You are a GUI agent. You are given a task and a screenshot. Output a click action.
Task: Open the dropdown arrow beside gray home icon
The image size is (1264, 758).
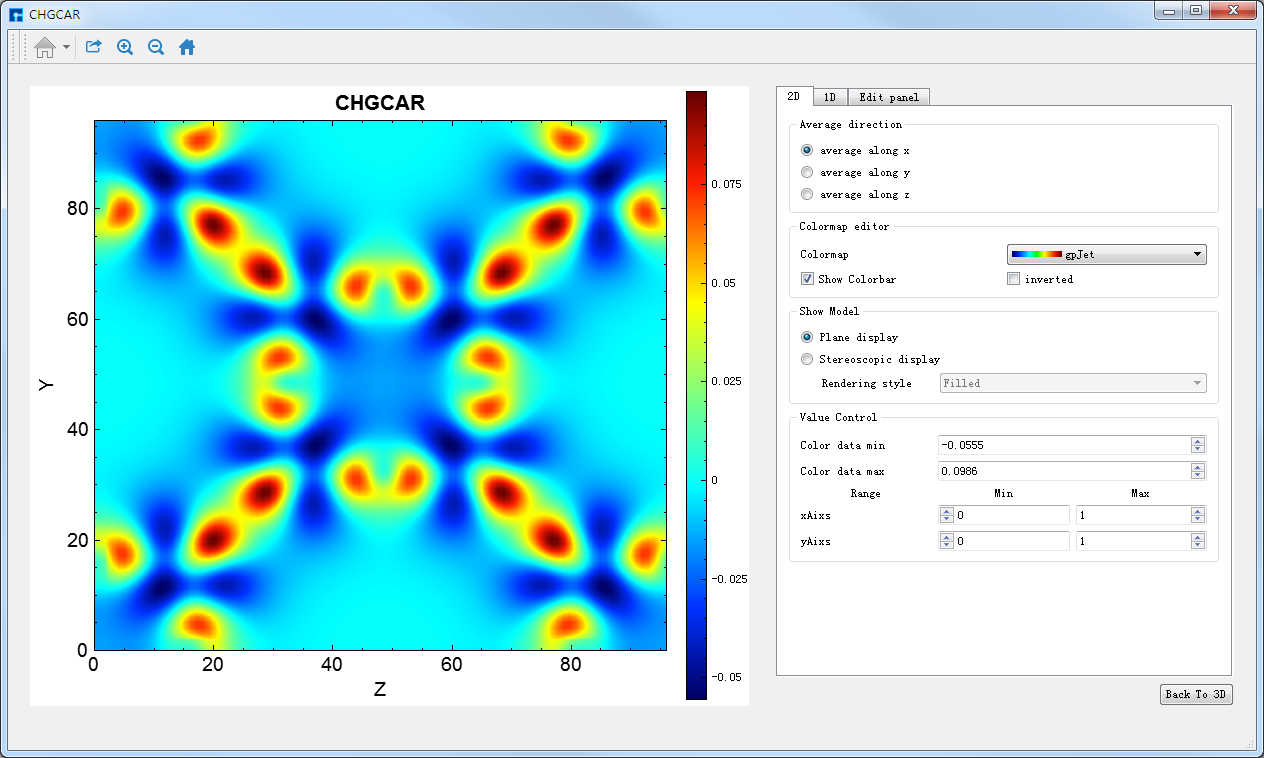click(66, 47)
